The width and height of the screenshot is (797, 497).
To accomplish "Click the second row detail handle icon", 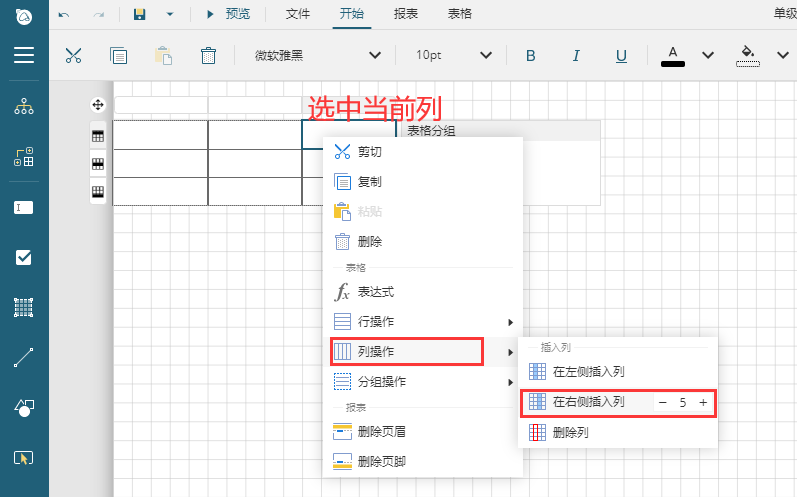I will click(x=98, y=164).
